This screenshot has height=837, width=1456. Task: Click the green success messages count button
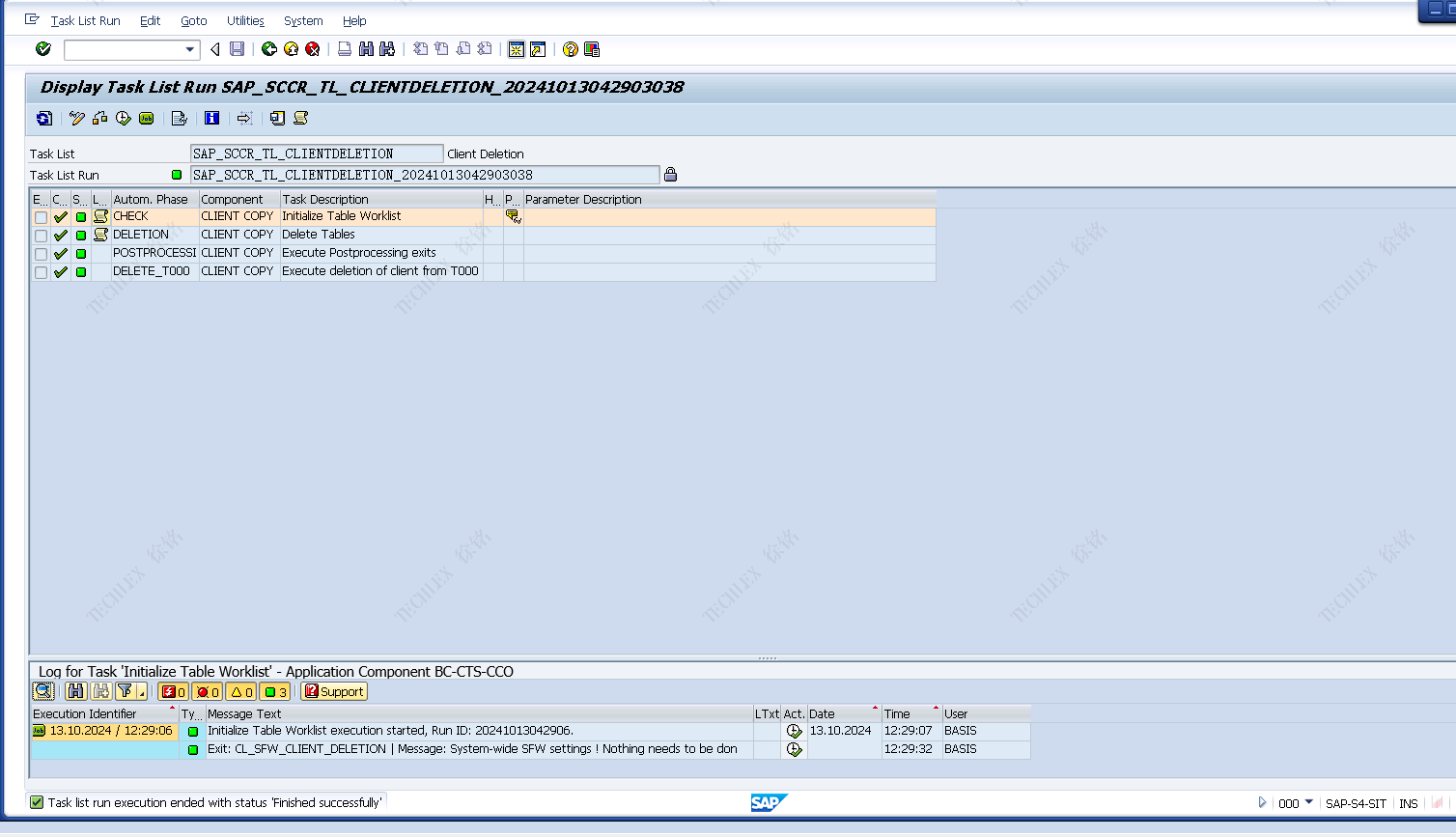(275, 691)
